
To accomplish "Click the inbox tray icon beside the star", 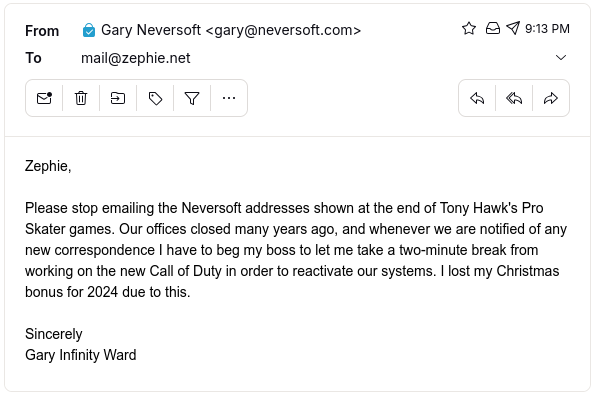I will [x=493, y=28].
